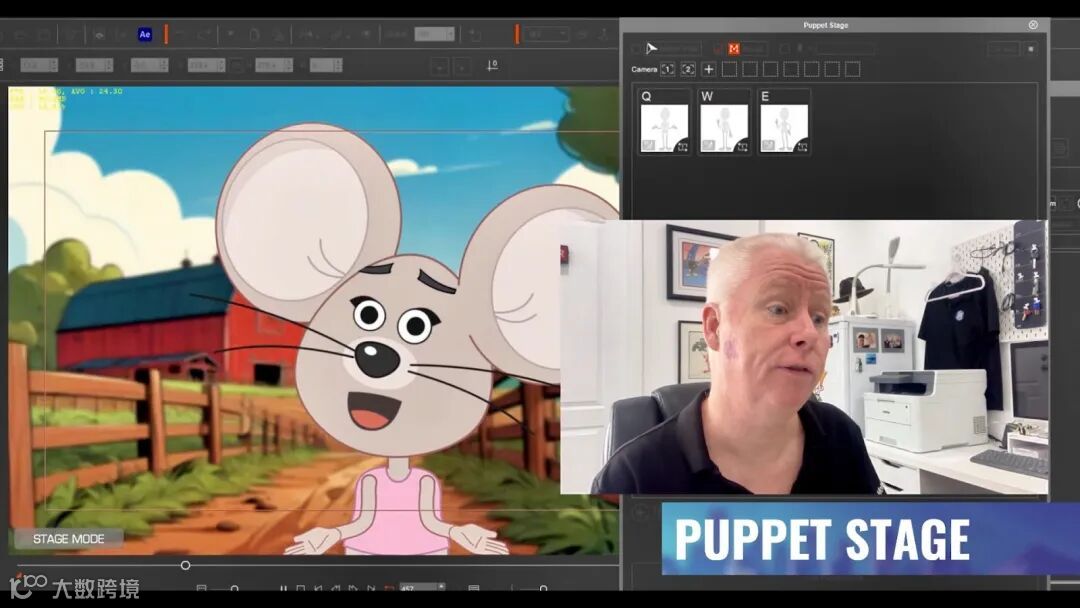This screenshot has width=1080, height=608.
Task: Click the replace icon on the Q thumbnail corner
Action: click(x=682, y=146)
